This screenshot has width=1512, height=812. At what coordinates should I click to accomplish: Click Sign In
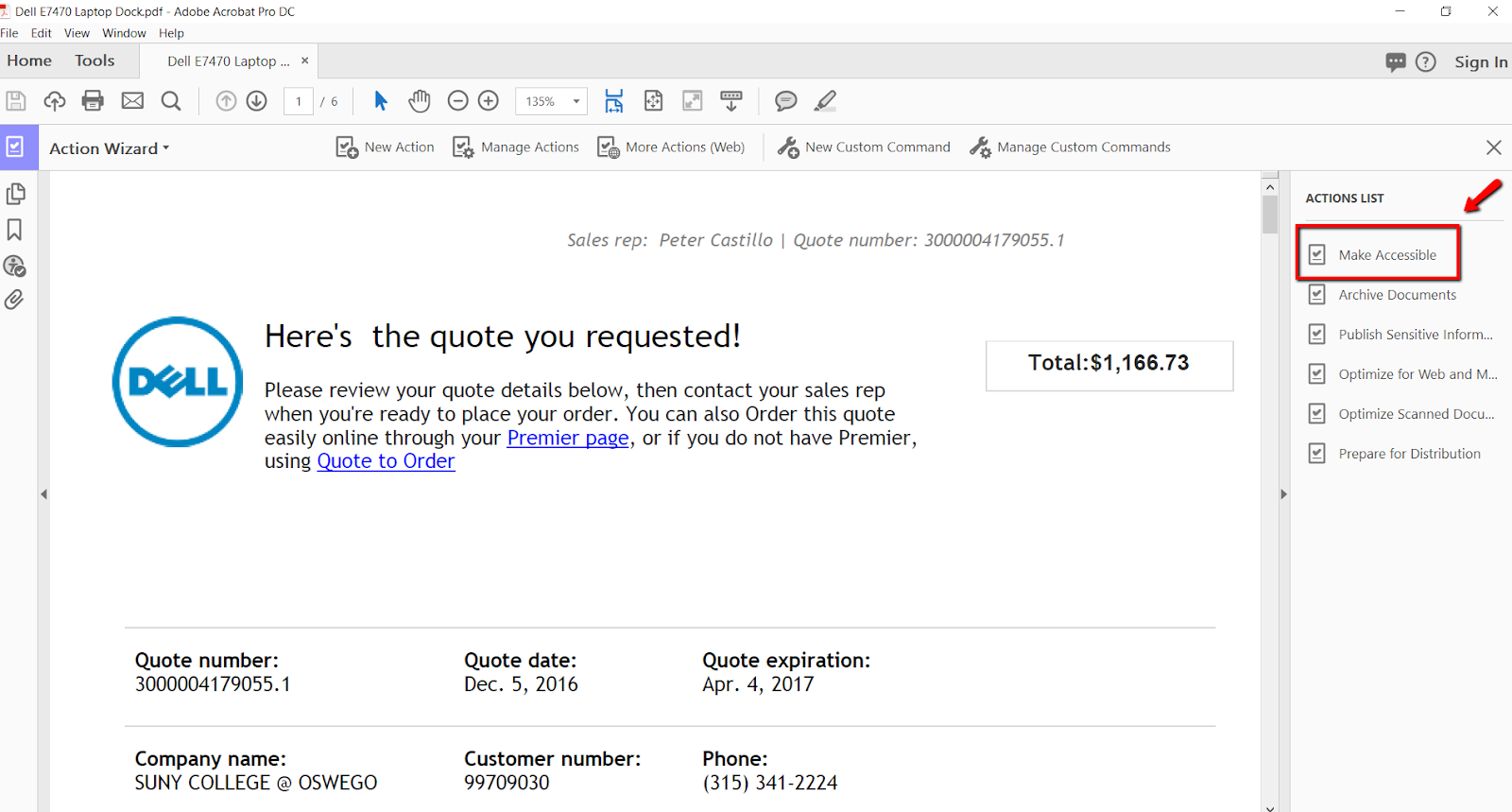tap(1481, 62)
